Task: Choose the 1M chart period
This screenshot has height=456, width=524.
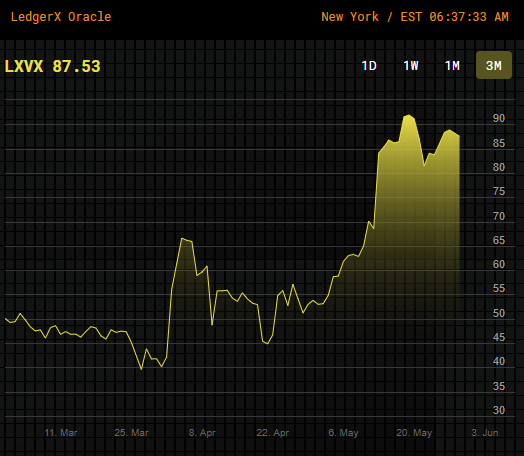Action: pos(452,65)
